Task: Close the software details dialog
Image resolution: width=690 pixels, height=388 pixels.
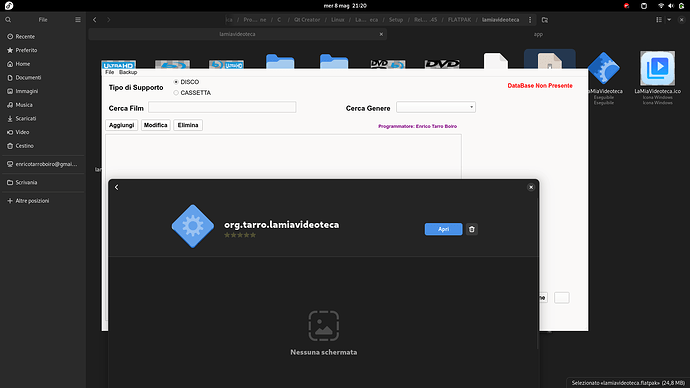Action: (x=531, y=187)
